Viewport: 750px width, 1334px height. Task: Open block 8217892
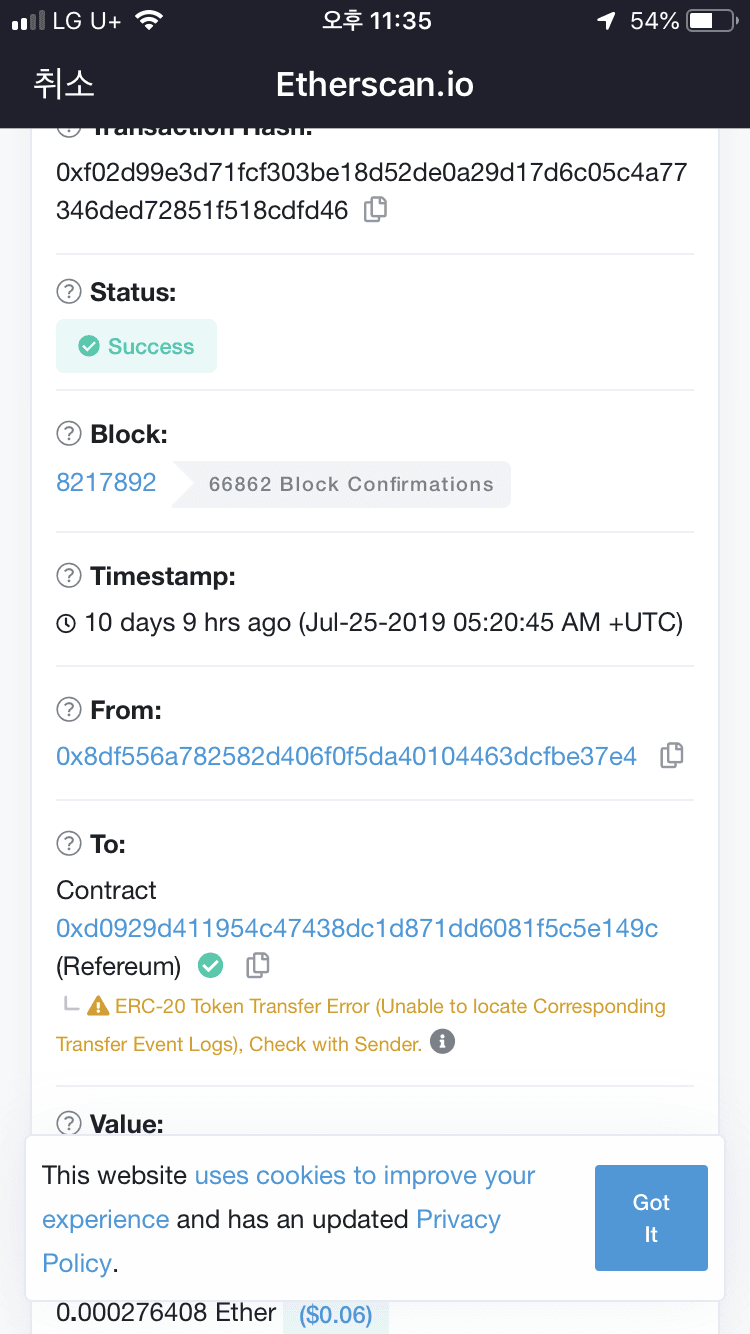(x=106, y=483)
